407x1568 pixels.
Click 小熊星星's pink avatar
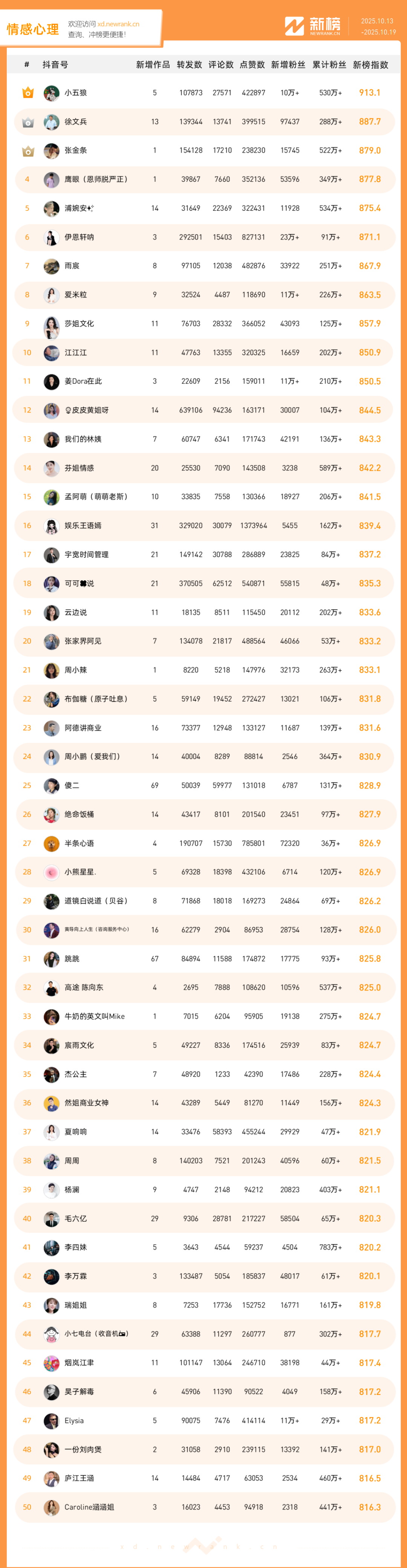click(52, 872)
